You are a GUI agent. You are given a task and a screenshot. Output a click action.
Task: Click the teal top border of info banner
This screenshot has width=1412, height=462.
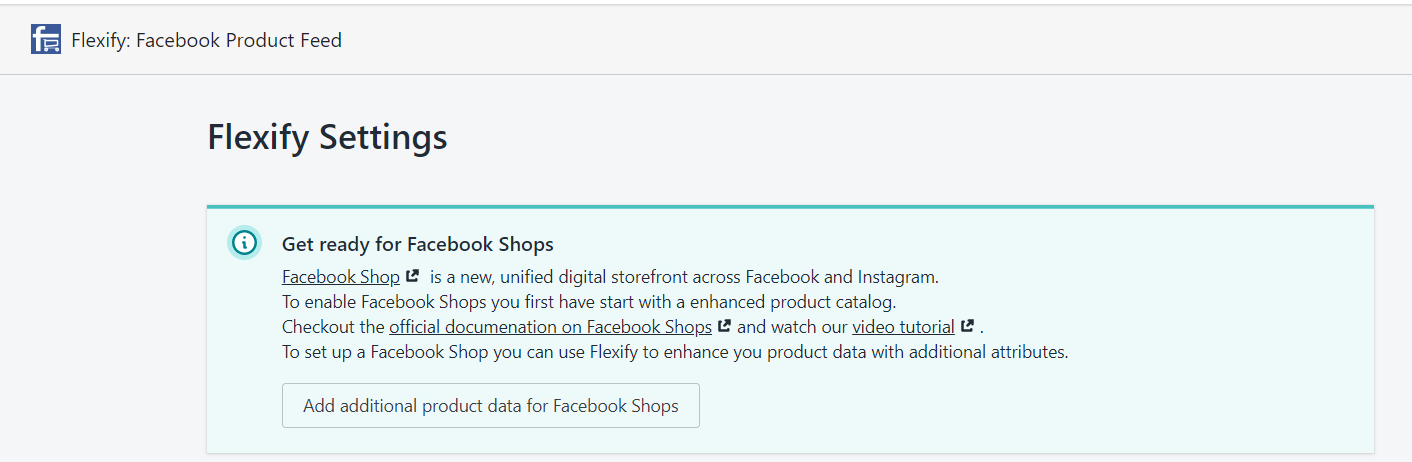(x=790, y=207)
